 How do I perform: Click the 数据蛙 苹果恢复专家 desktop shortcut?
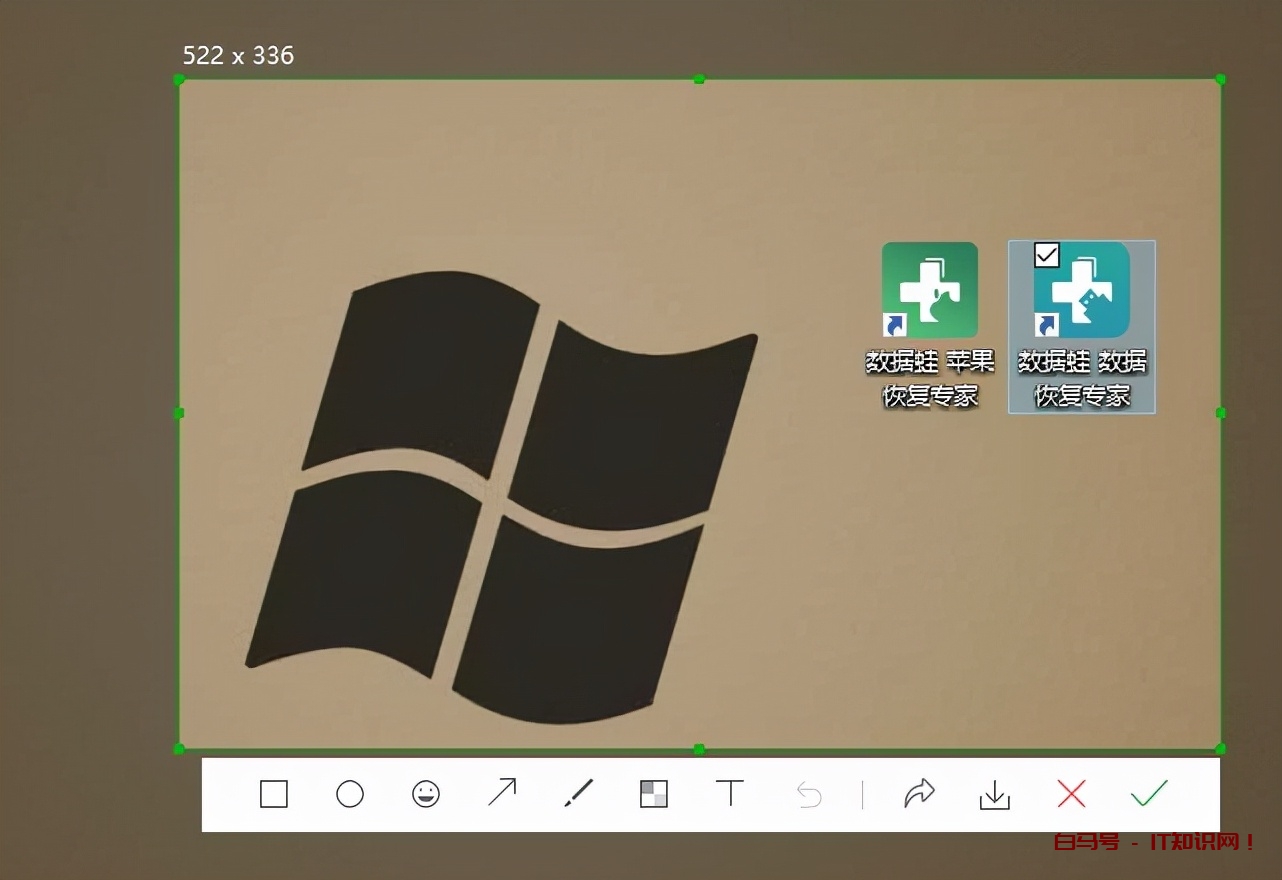point(929,290)
